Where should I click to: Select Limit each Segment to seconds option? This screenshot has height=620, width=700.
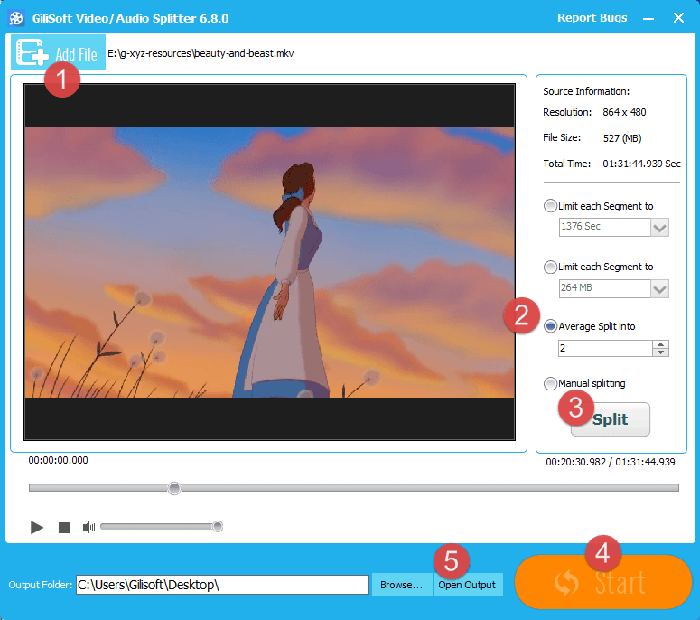click(550, 207)
